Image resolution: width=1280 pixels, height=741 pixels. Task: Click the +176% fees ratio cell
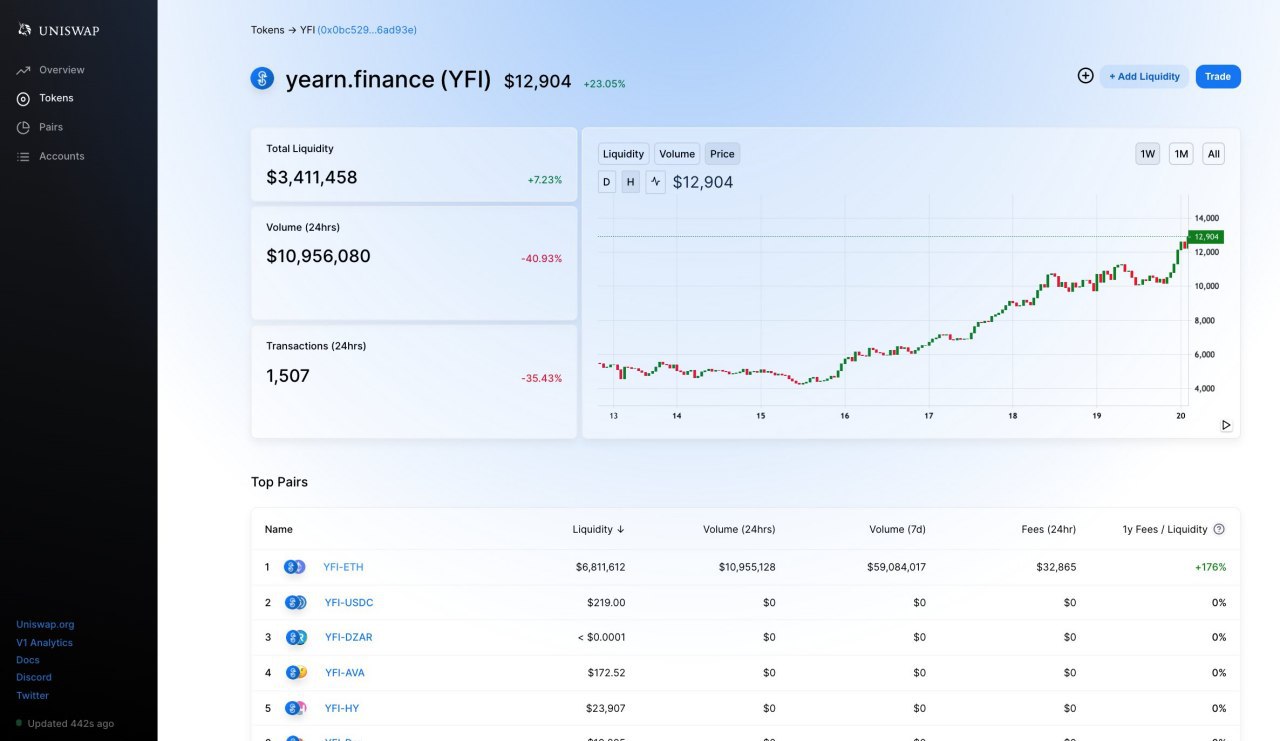(x=1210, y=567)
